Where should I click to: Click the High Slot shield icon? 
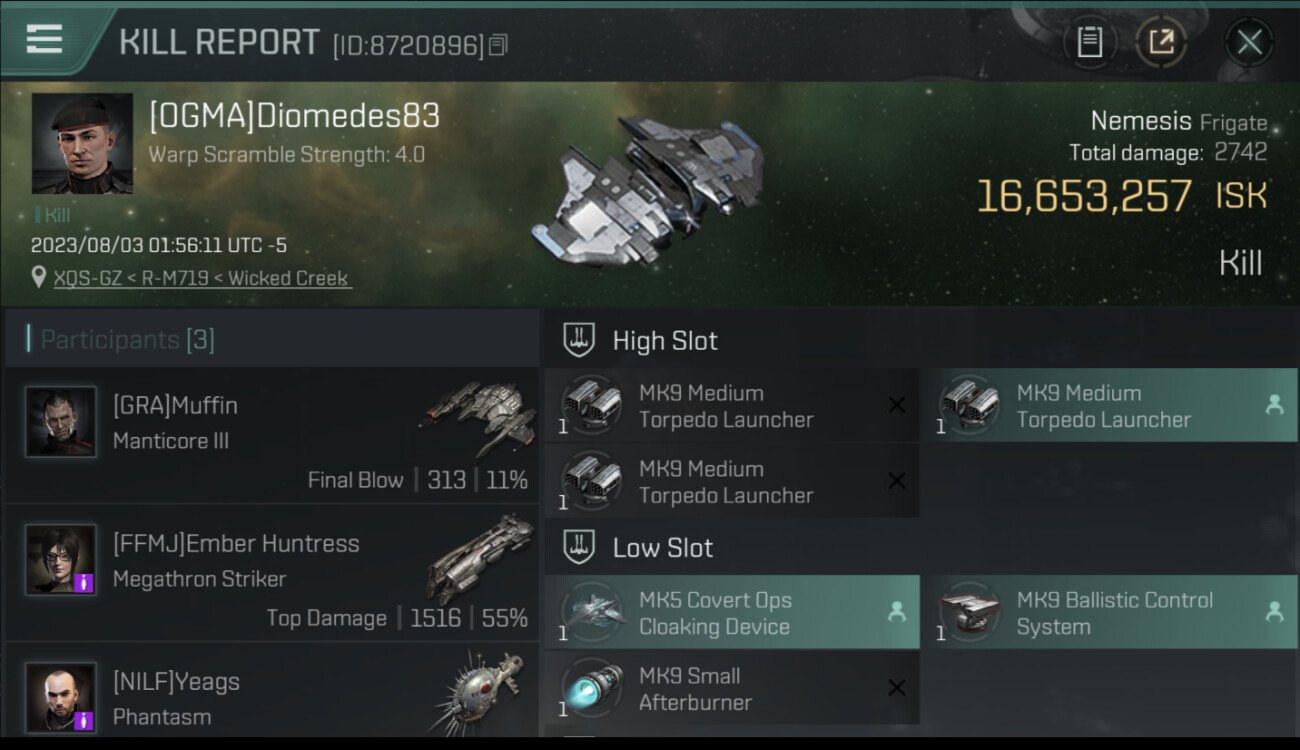579,340
